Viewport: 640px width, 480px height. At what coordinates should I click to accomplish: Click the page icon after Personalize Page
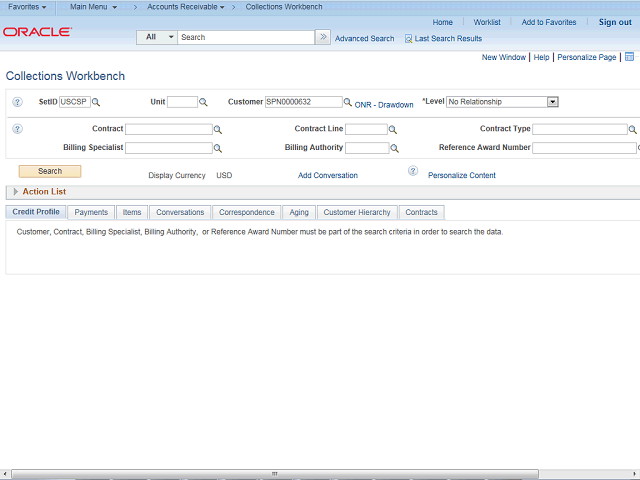(629, 57)
